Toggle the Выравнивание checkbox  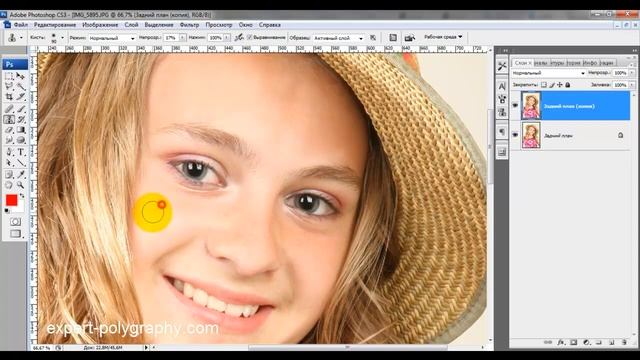point(250,38)
